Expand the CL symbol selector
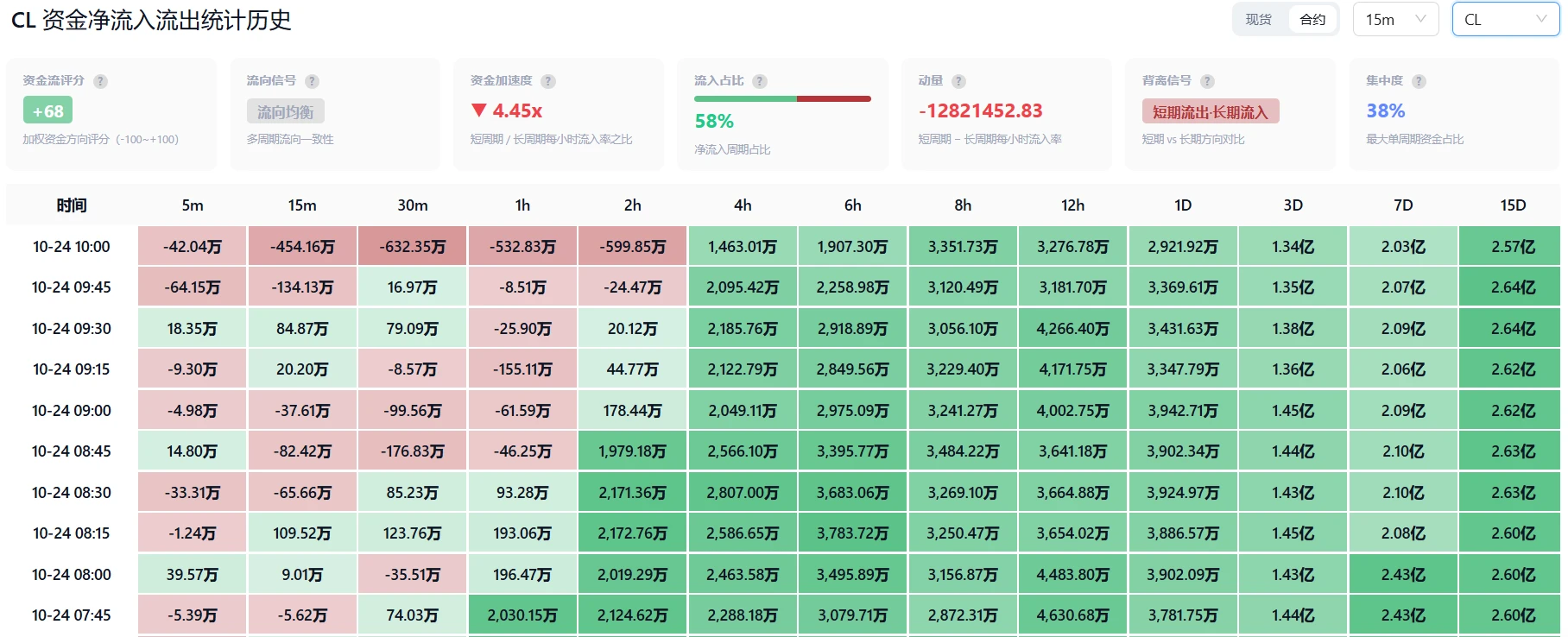 [x=1506, y=19]
